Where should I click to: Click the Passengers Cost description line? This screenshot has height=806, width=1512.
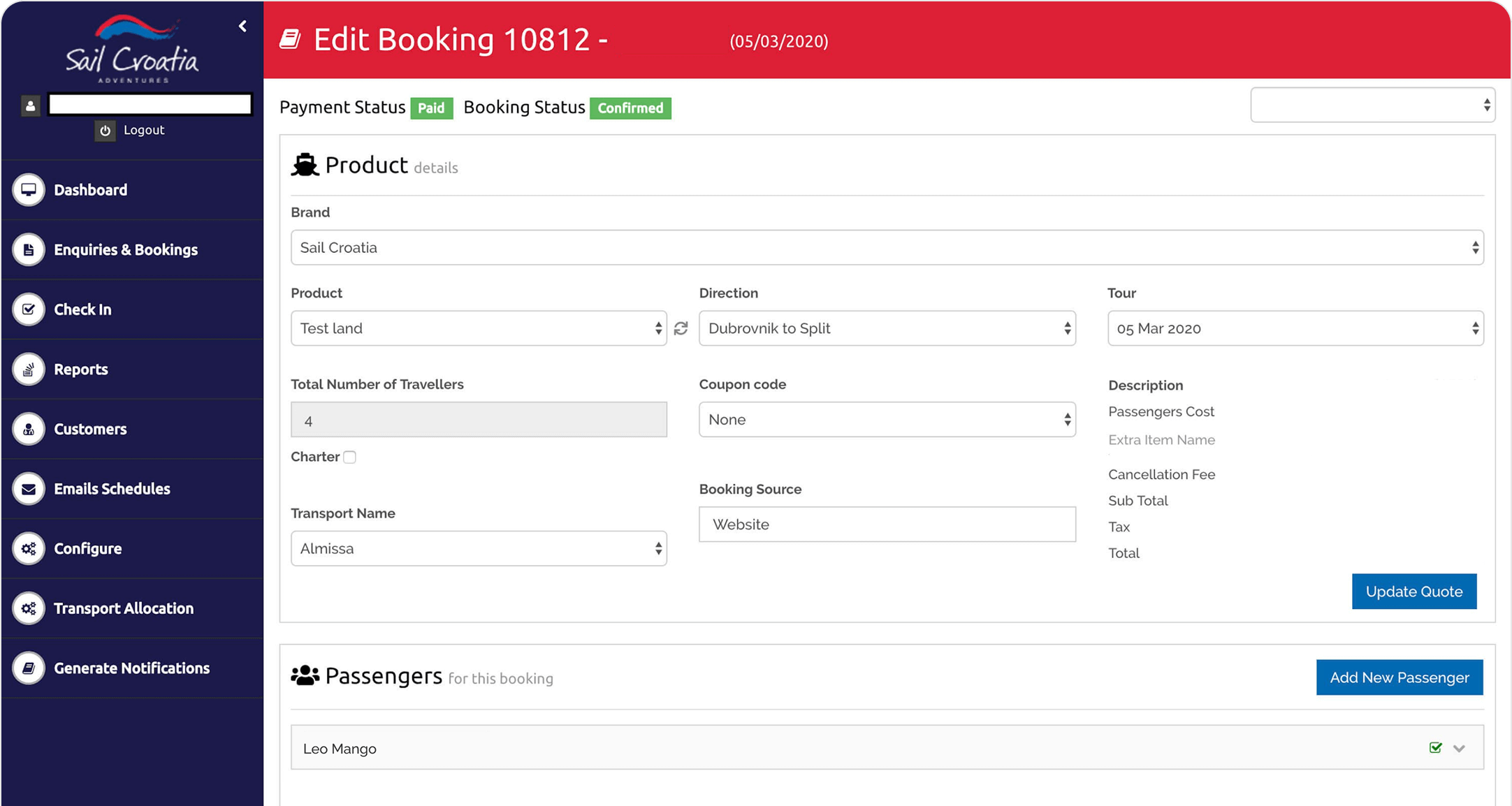tap(1161, 412)
